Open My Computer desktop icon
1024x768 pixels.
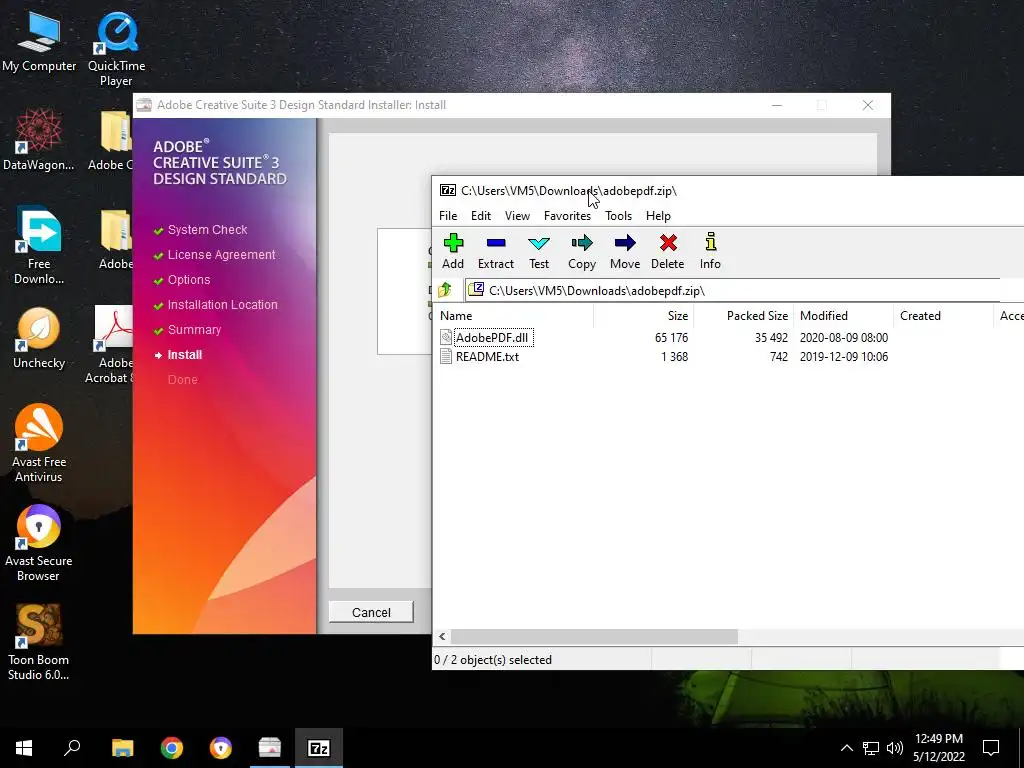pyautogui.click(x=39, y=42)
